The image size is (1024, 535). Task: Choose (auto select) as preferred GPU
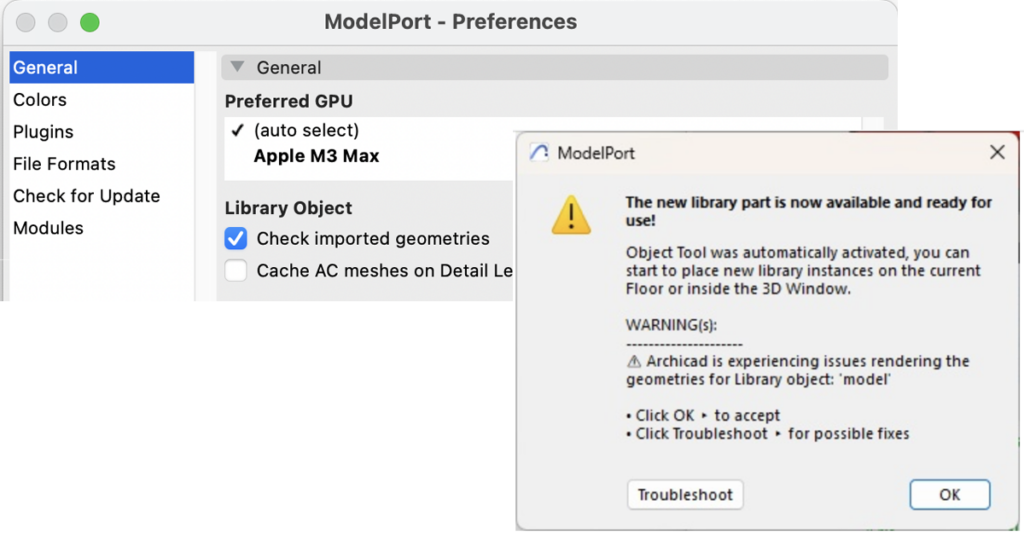306,131
